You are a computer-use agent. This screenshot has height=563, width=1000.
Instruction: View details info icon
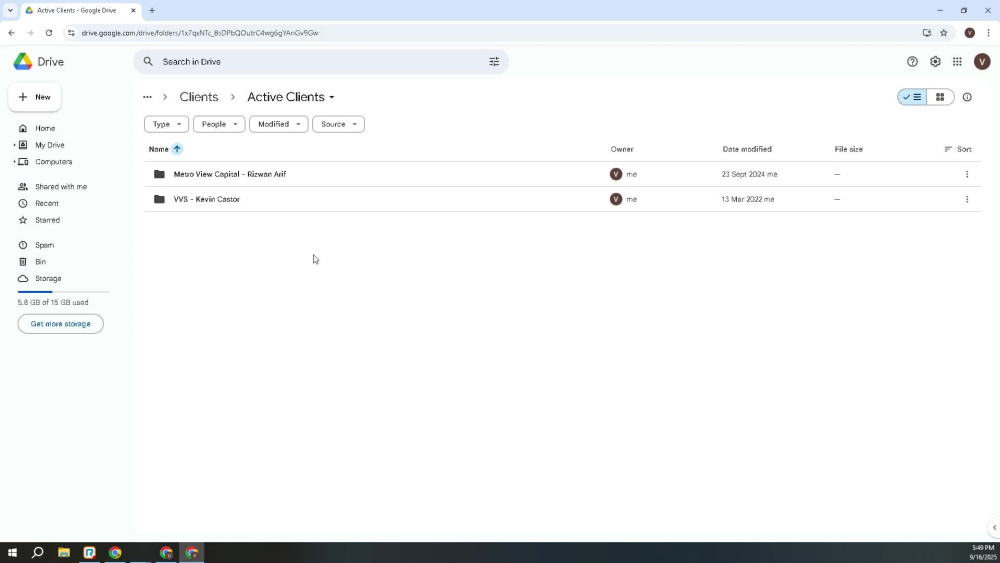967,97
